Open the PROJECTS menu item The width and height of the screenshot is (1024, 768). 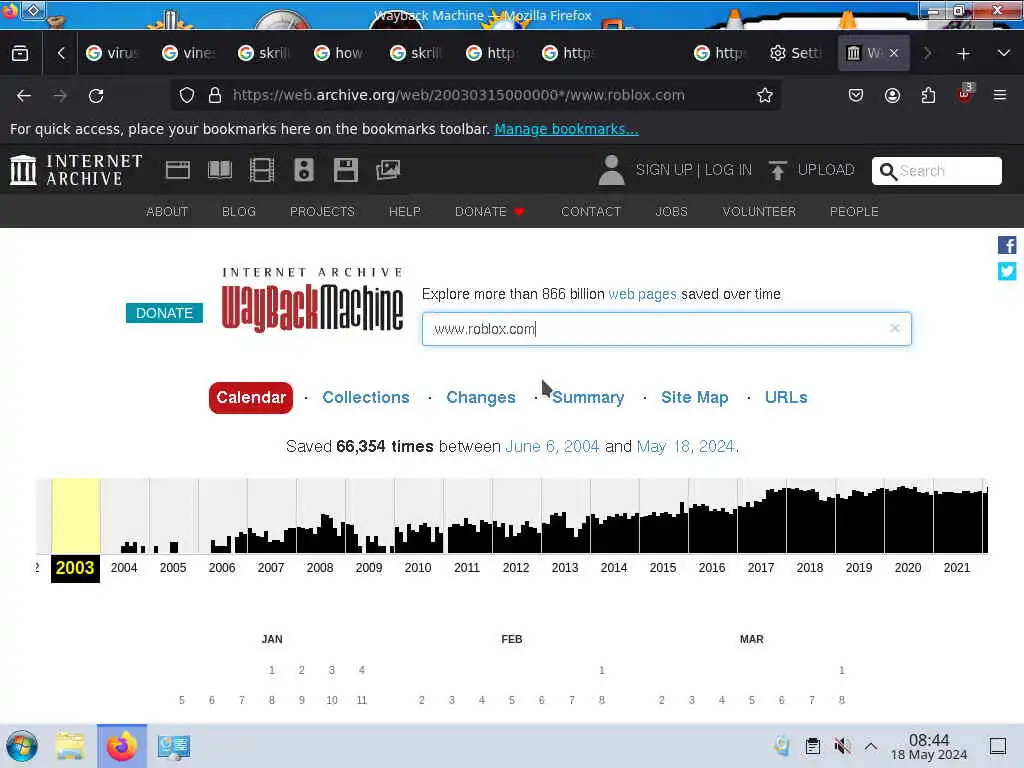(x=322, y=212)
